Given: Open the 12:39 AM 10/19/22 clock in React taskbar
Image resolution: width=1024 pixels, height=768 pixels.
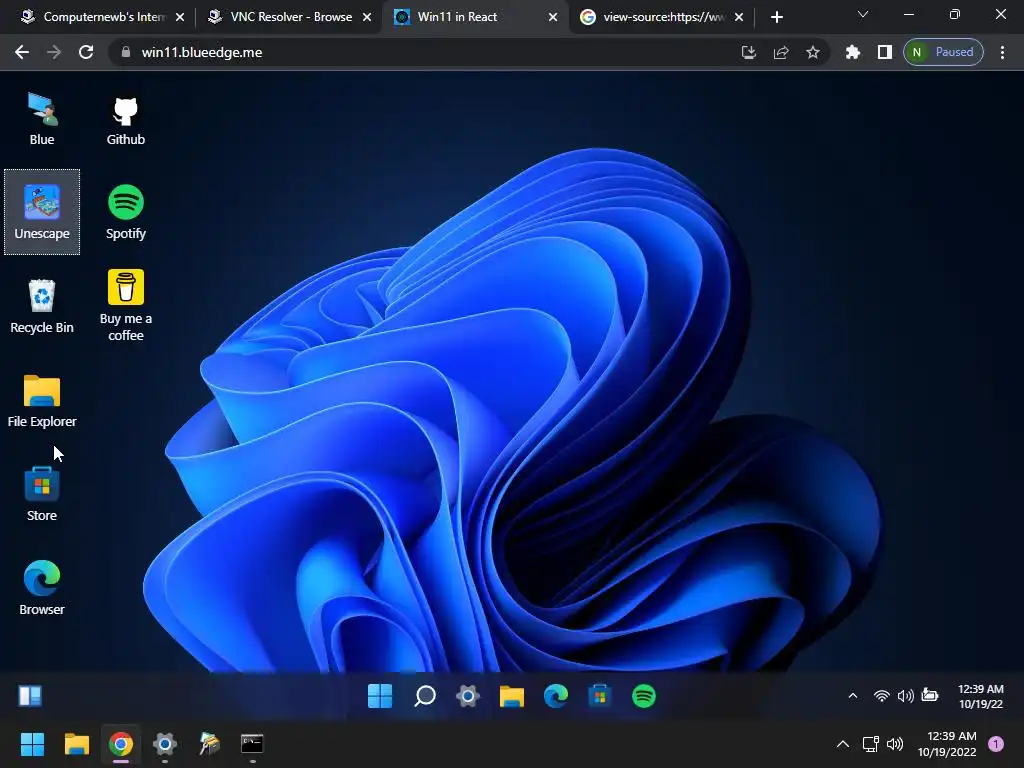Looking at the screenshot, I should pos(980,696).
